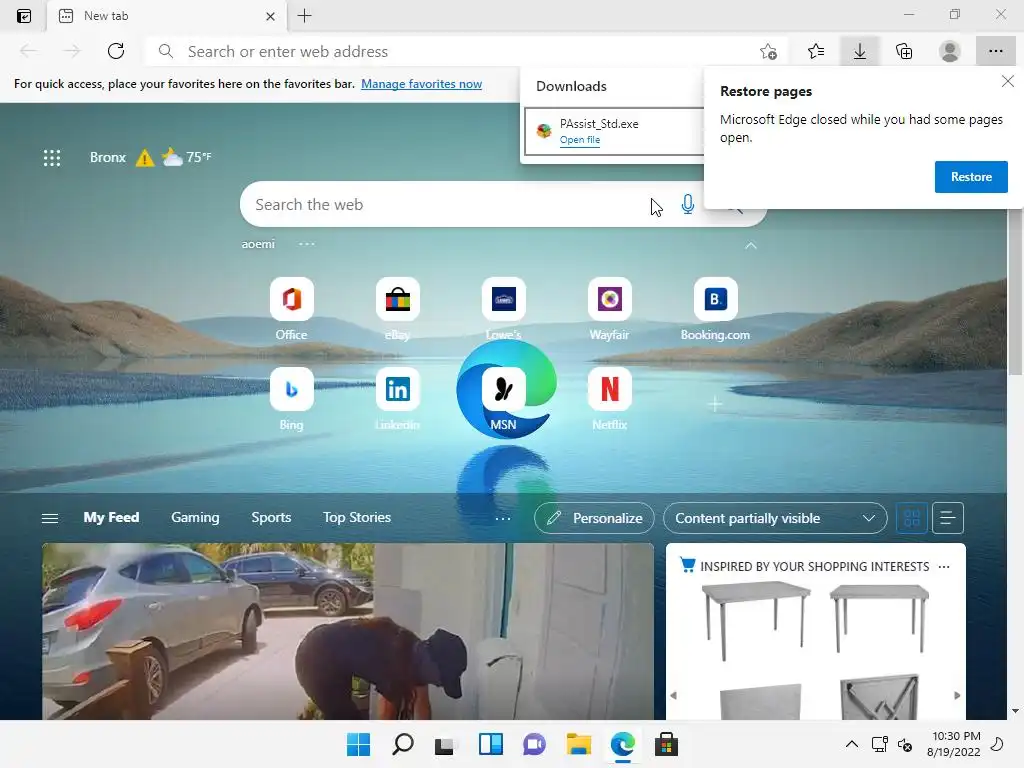
Task: Open file link for PAssist_Std.exe
Action: pos(579,140)
